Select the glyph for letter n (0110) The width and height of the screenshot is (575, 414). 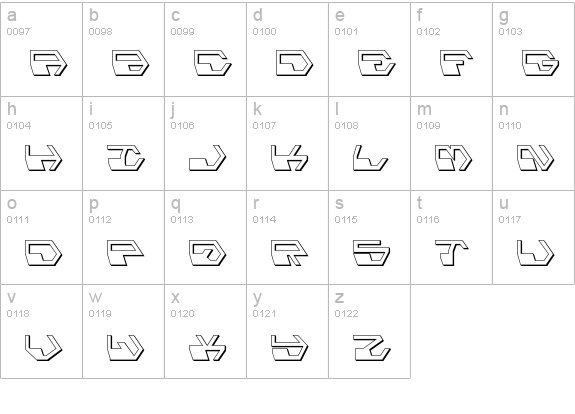[x=534, y=143]
